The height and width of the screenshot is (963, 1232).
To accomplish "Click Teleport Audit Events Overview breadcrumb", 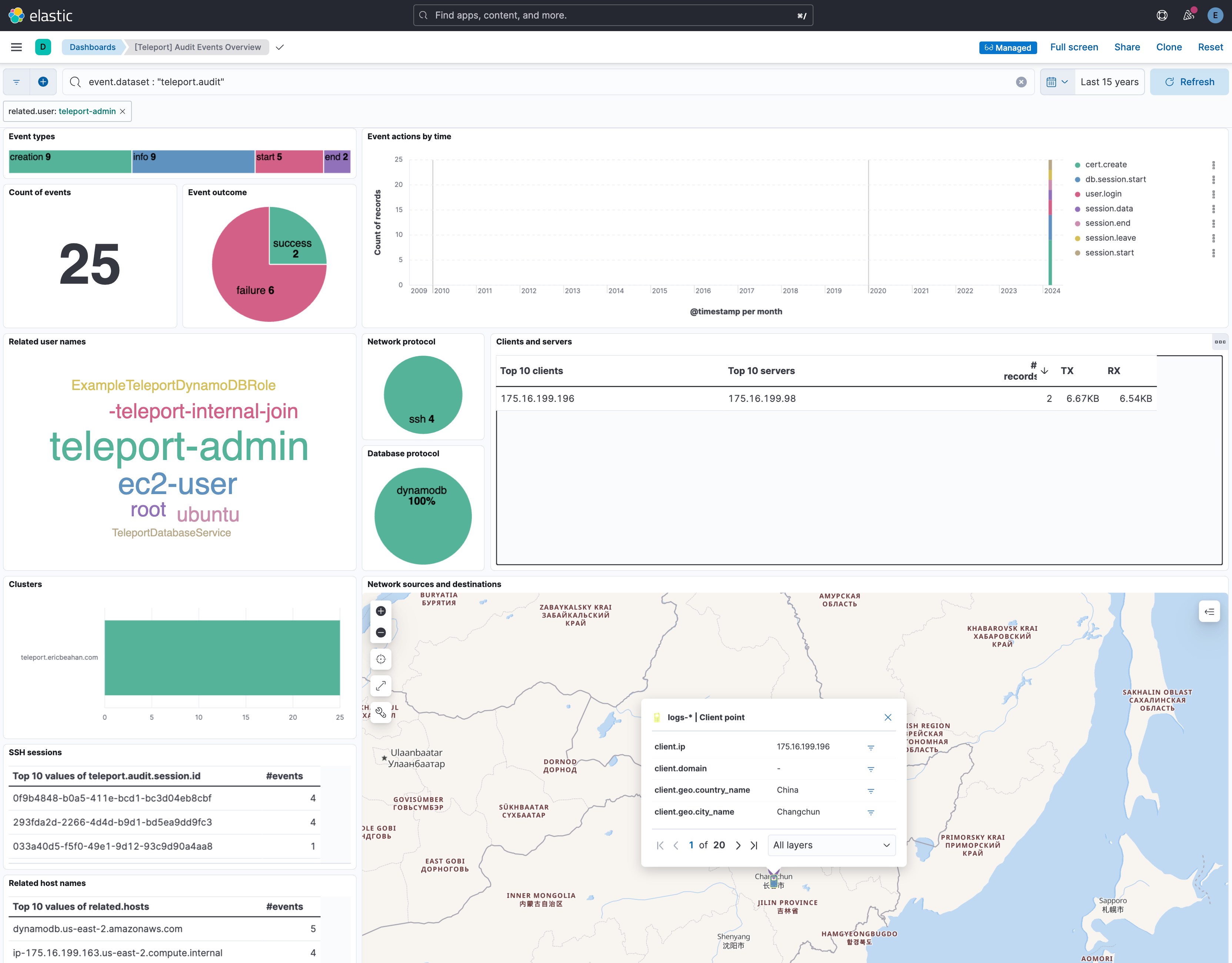I will [x=197, y=47].
